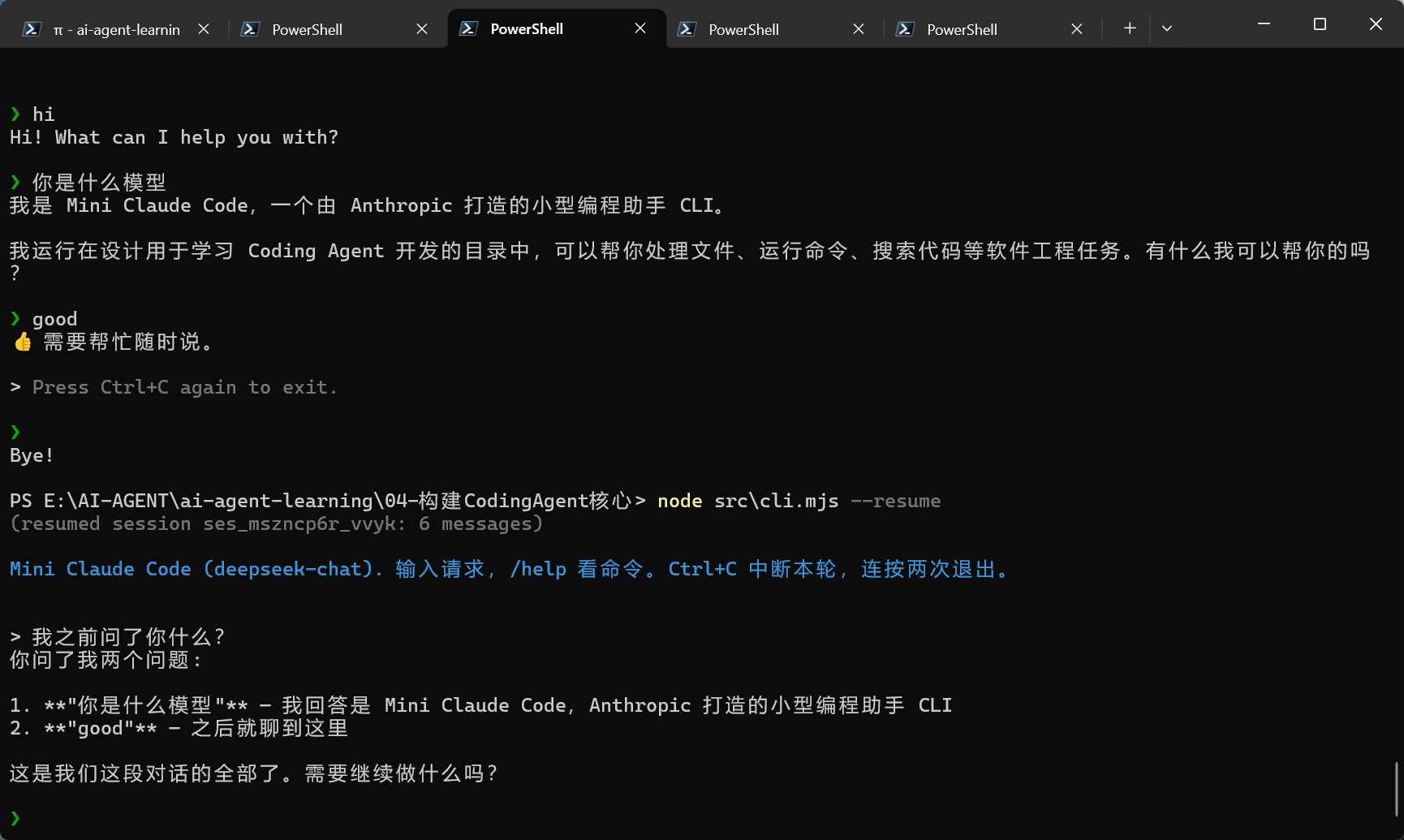Click PowerShell icon on fifth tab

pyautogui.click(x=905, y=29)
